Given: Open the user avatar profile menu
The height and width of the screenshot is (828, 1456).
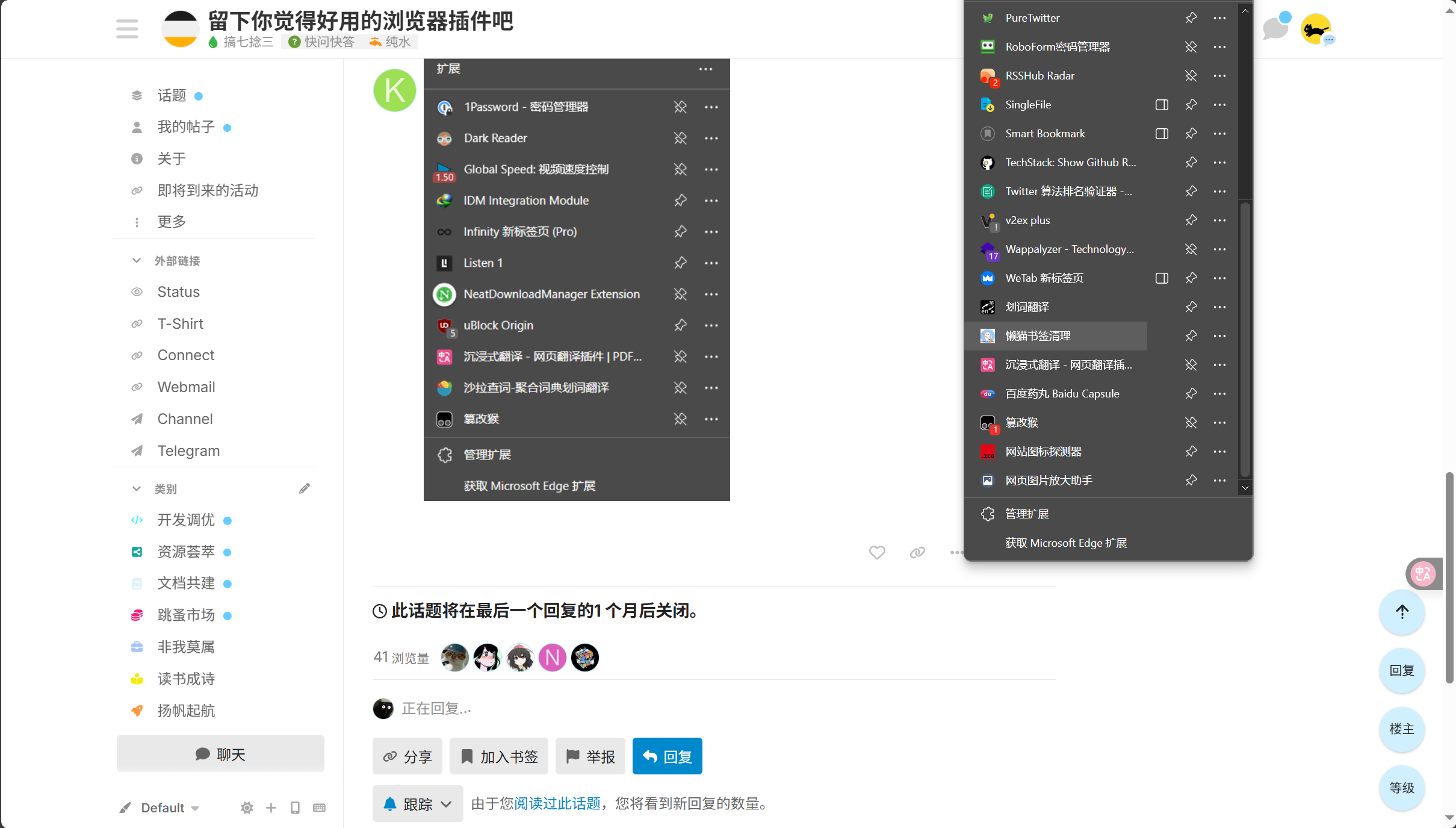Looking at the screenshot, I should (x=1316, y=28).
